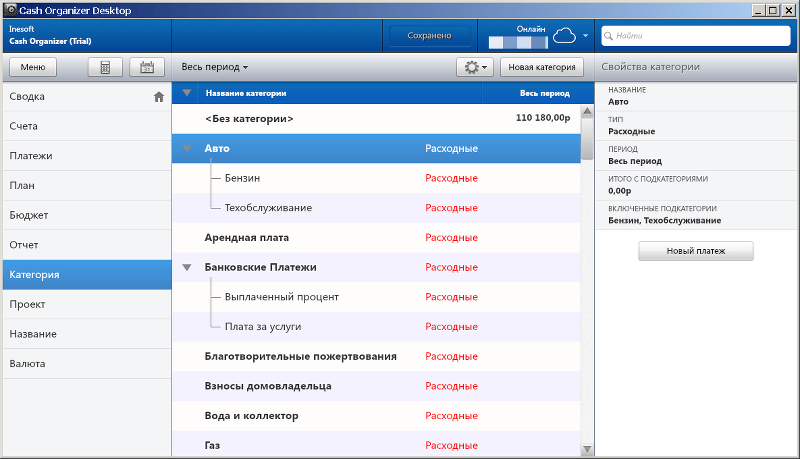800x459 pixels.
Task: Collapse the Банковские Платежи category
Action: coord(187,267)
